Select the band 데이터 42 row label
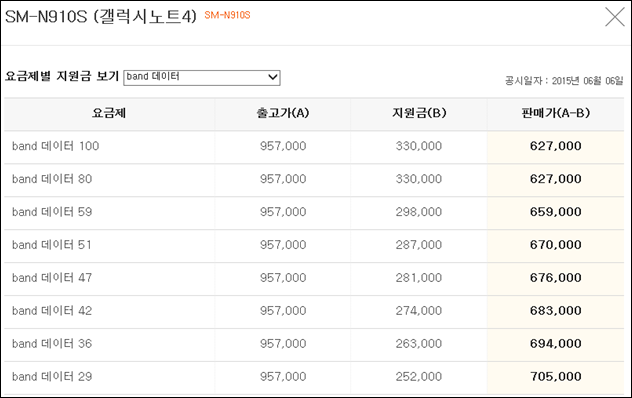The height and width of the screenshot is (398, 632). (x=52, y=311)
